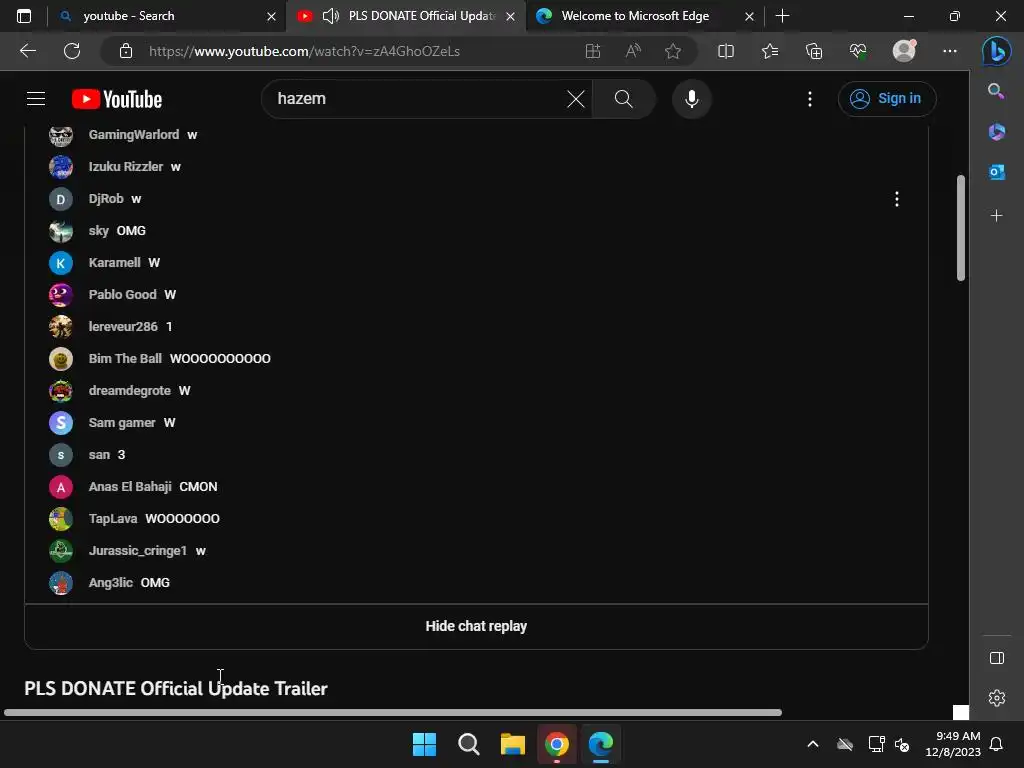
Task: Click Anas El Bahaji's CMON message
Action: pos(199,487)
